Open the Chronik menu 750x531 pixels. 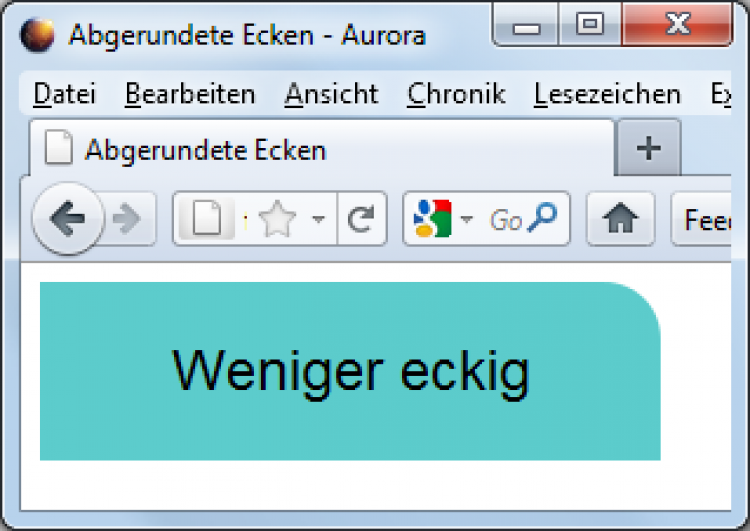coord(456,95)
